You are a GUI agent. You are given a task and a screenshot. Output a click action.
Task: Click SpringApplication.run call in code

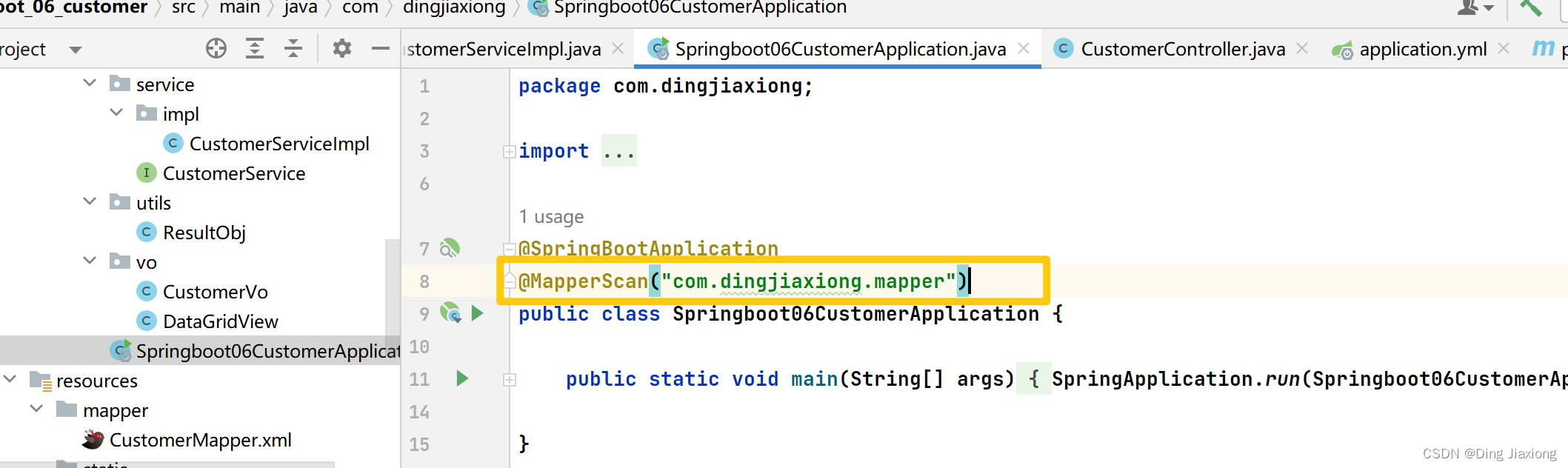pos(1175,379)
